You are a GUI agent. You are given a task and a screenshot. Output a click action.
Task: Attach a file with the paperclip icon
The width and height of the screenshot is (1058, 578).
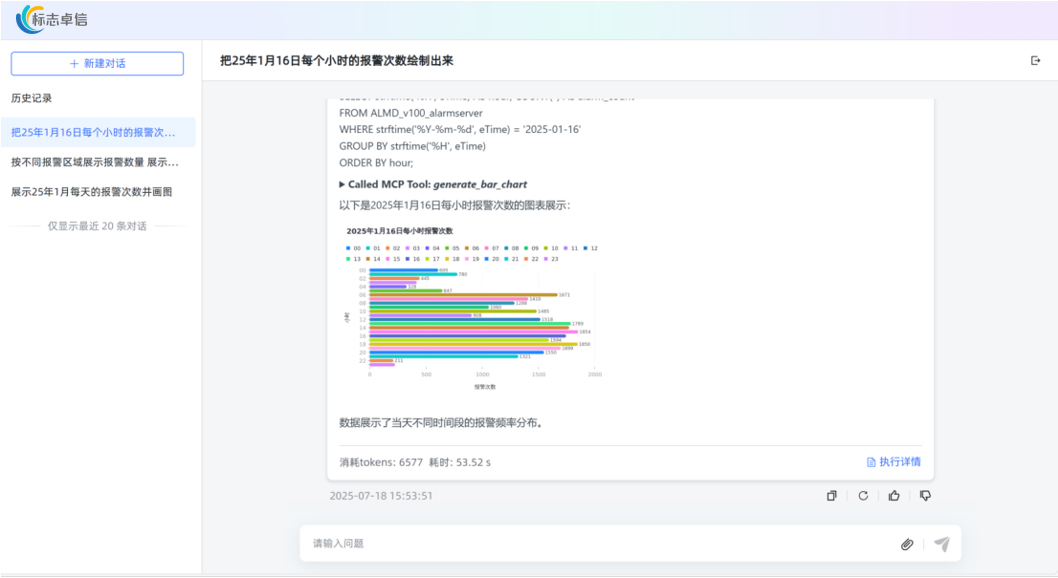907,544
